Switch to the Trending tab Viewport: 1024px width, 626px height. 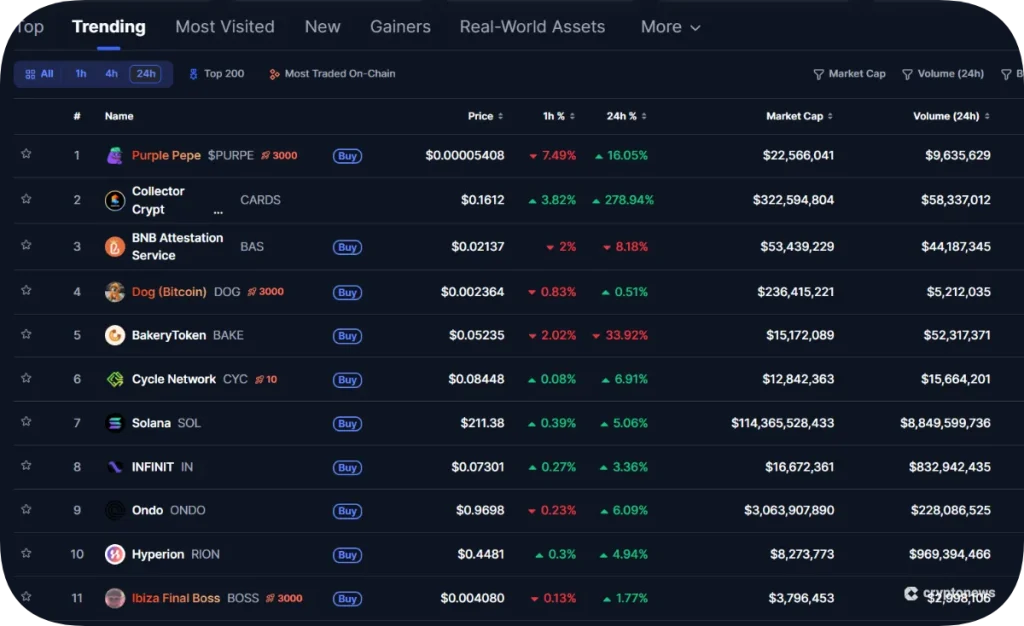point(109,27)
